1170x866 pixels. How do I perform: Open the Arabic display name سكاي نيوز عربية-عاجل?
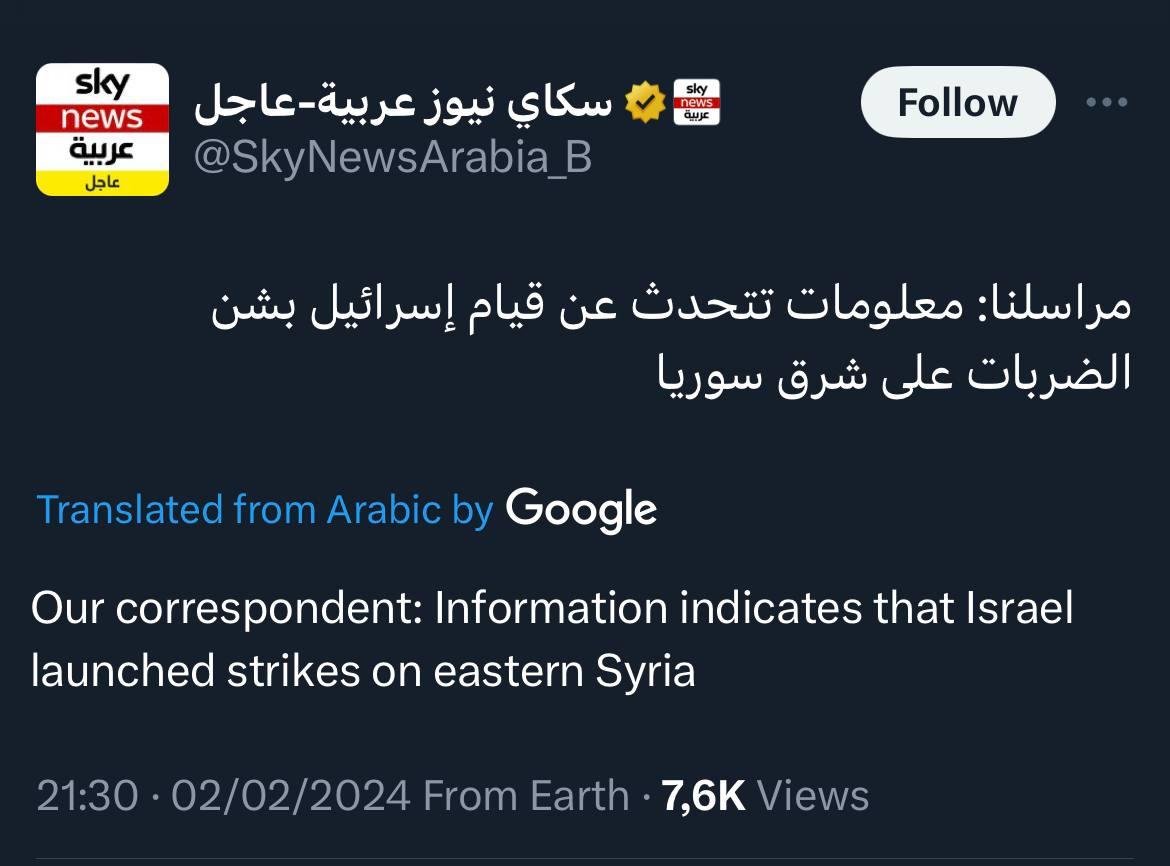[x=403, y=104]
